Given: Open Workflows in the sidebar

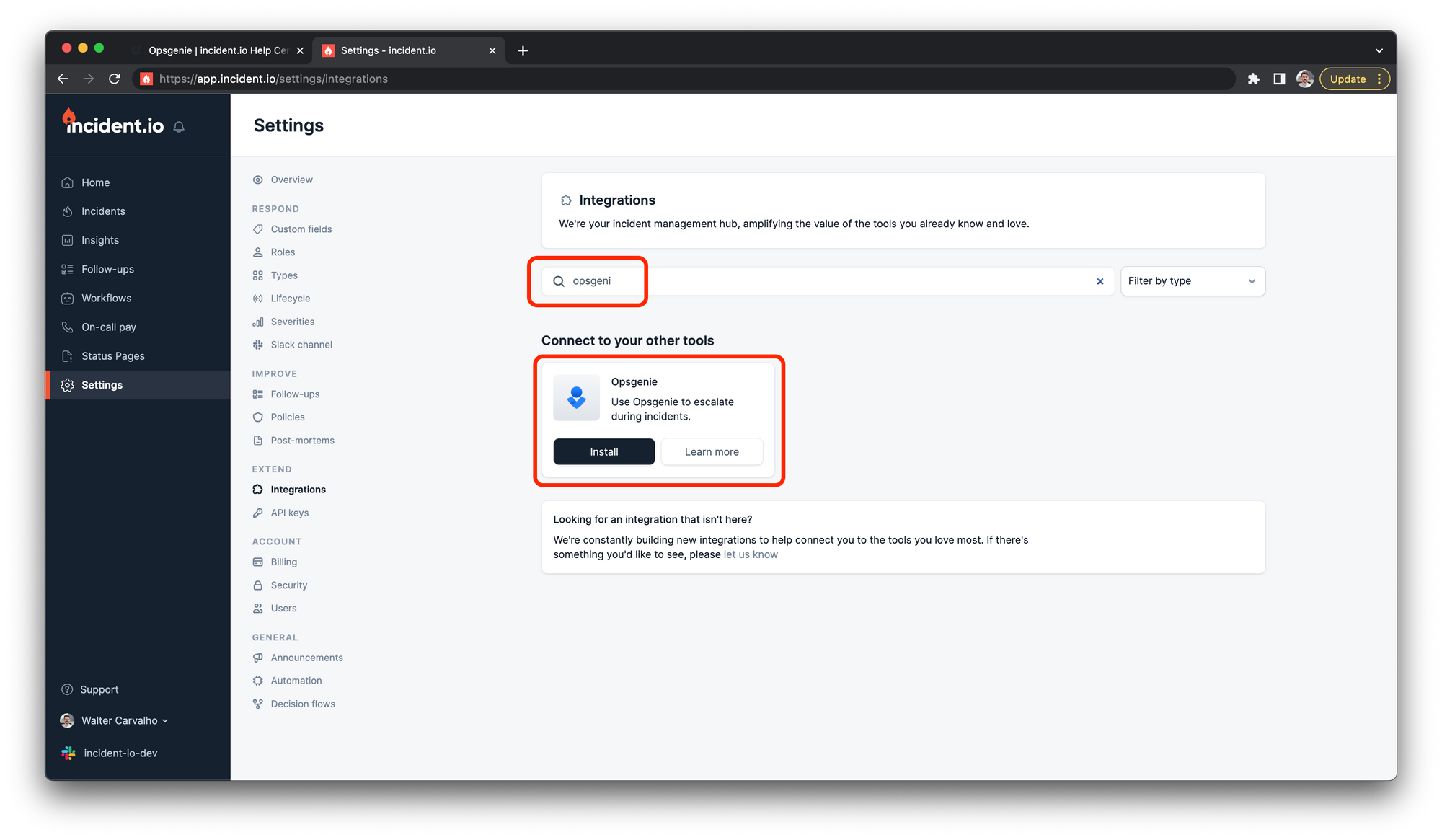Looking at the screenshot, I should tap(106, 298).
